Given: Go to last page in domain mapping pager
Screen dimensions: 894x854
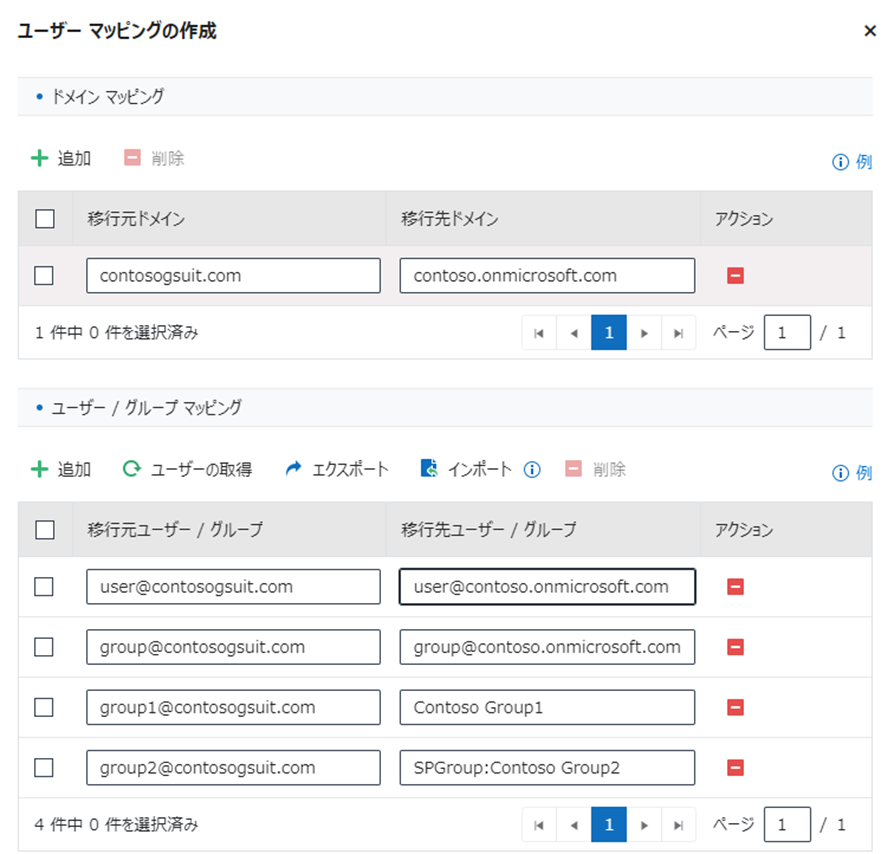Looking at the screenshot, I should pyautogui.click(x=678, y=333).
